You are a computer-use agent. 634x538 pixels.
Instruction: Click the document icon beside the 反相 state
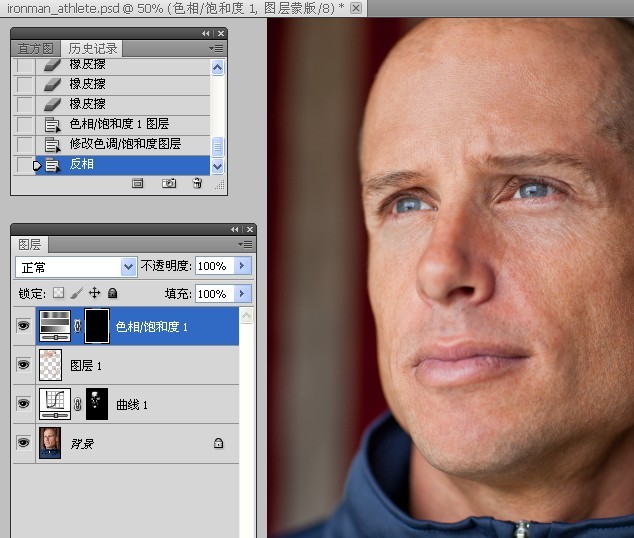pos(52,165)
